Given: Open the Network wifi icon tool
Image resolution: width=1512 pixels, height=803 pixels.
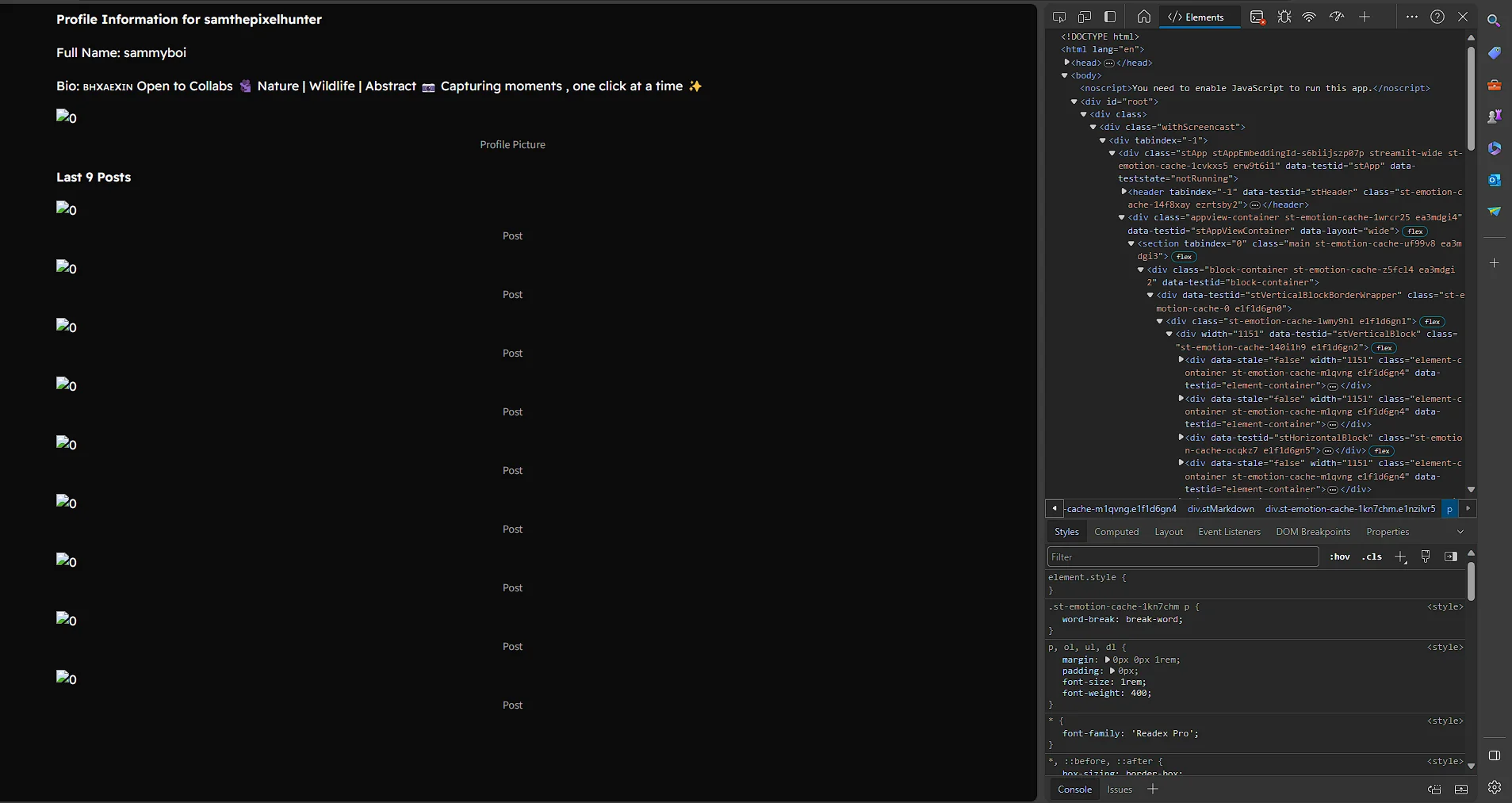Looking at the screenshot, I should pos(1309,17).
